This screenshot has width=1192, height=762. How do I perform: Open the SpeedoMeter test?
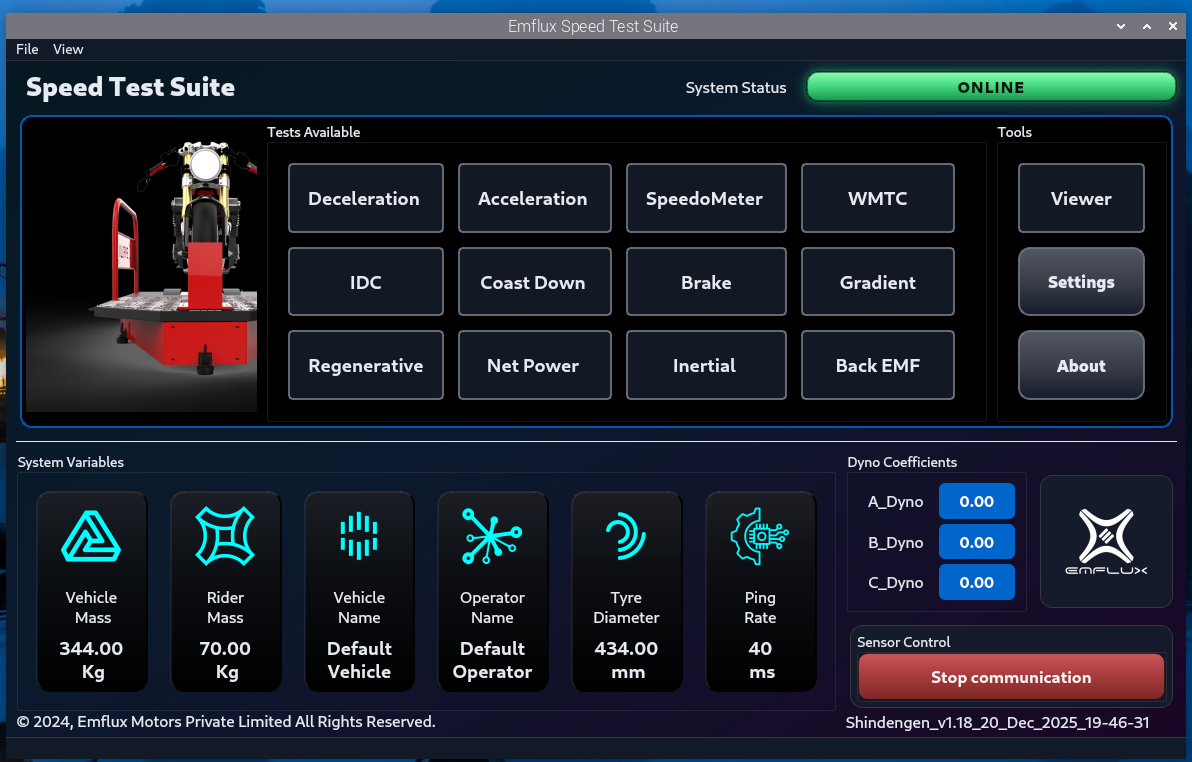point(706,198)
